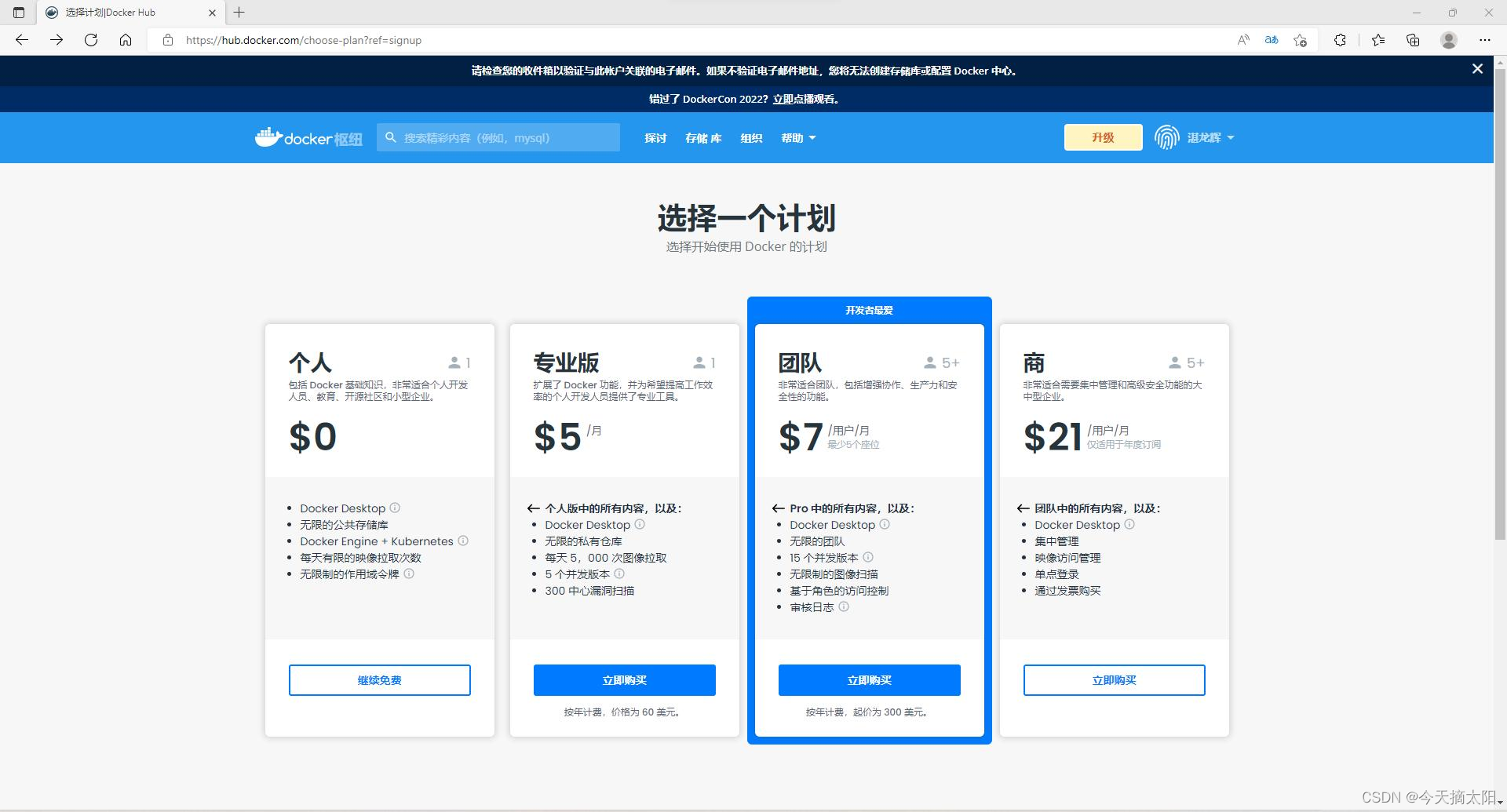Click info icon beside Docker Desktop in 专业版 plan
Viewport: 1507px width, 812px height.
pyautogui.click(x=640, y=524)
